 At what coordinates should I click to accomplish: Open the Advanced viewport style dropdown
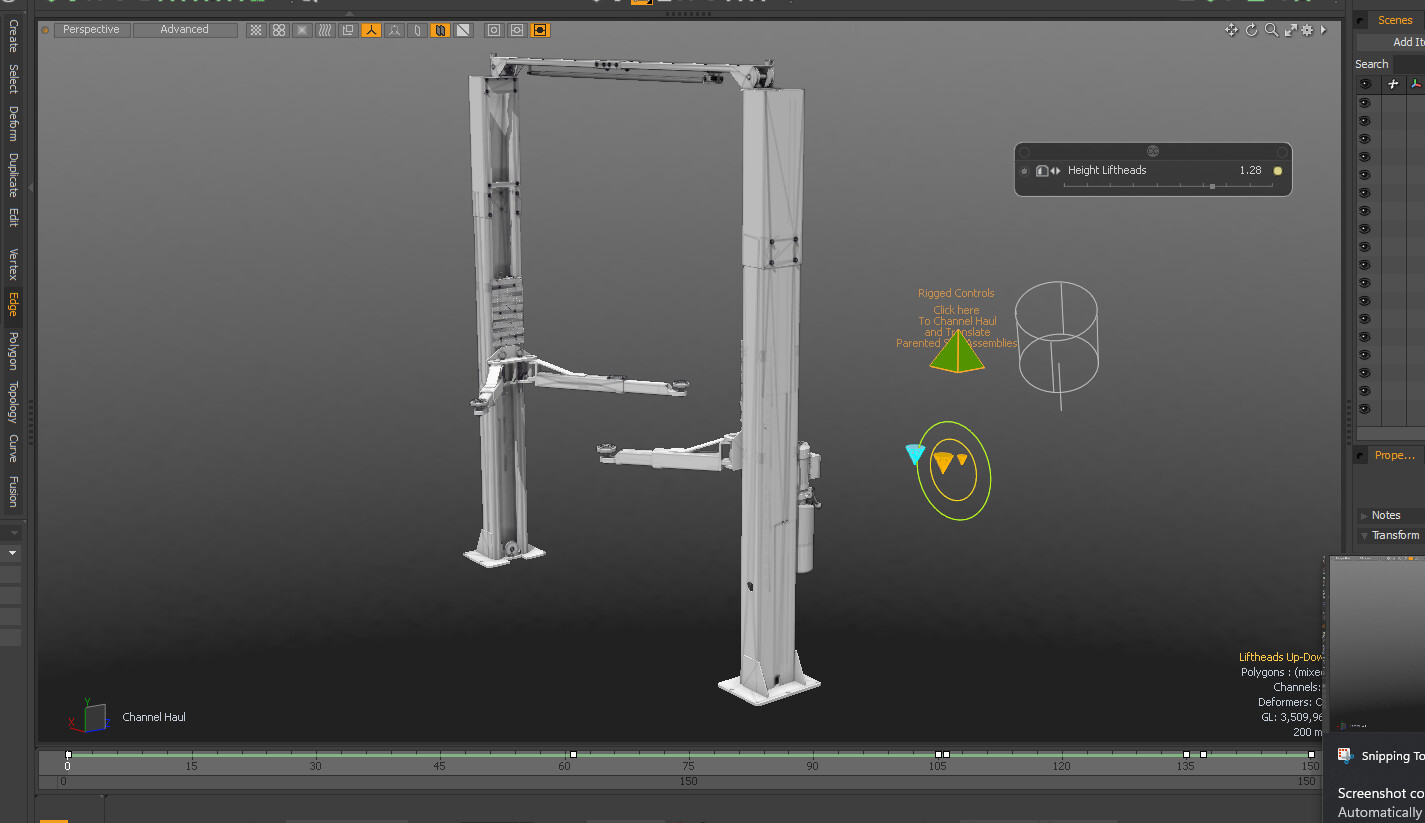point(185,30)
